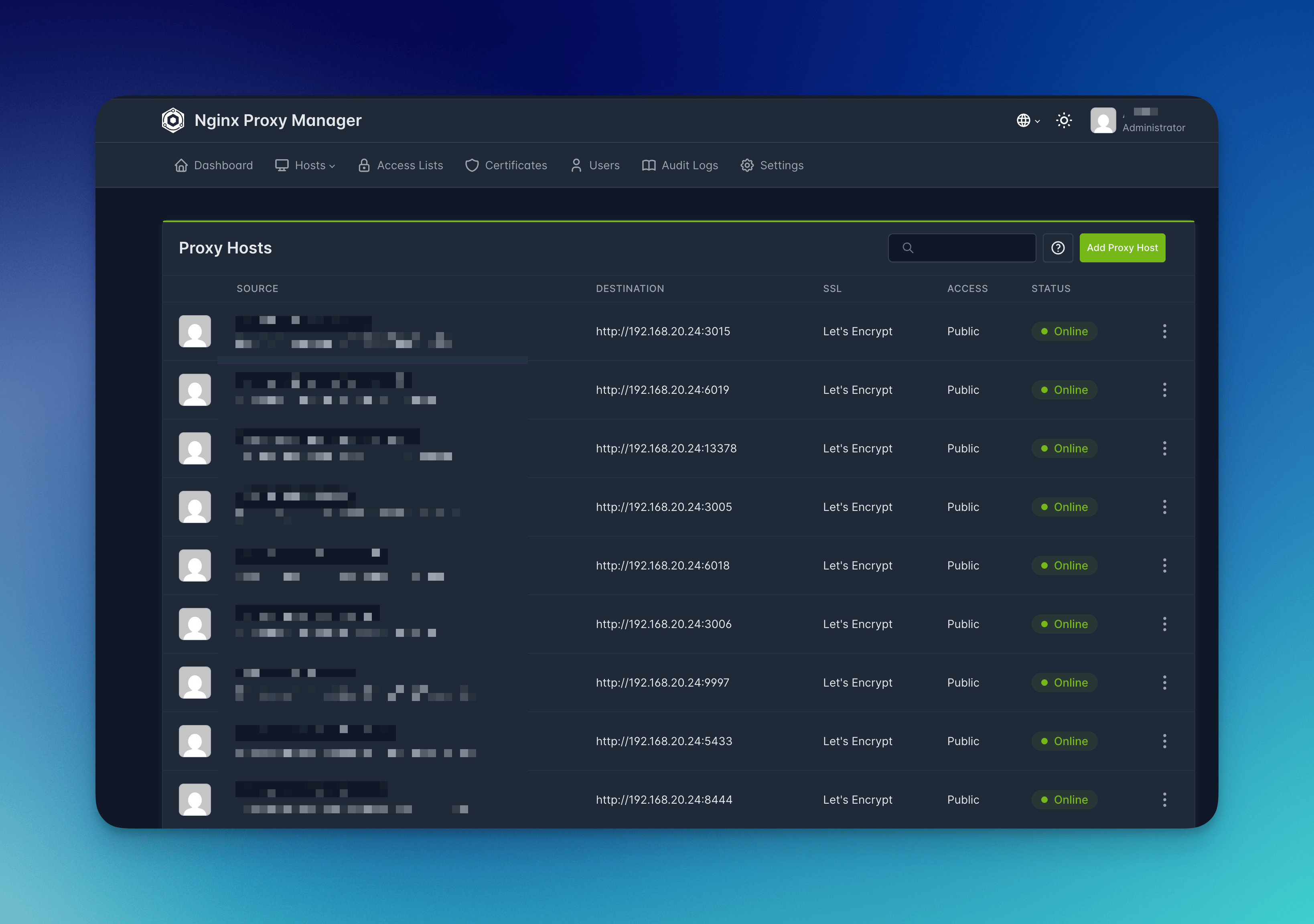Navigate to the Users page
Screen dimensions: 1314x924
(595, 165)
